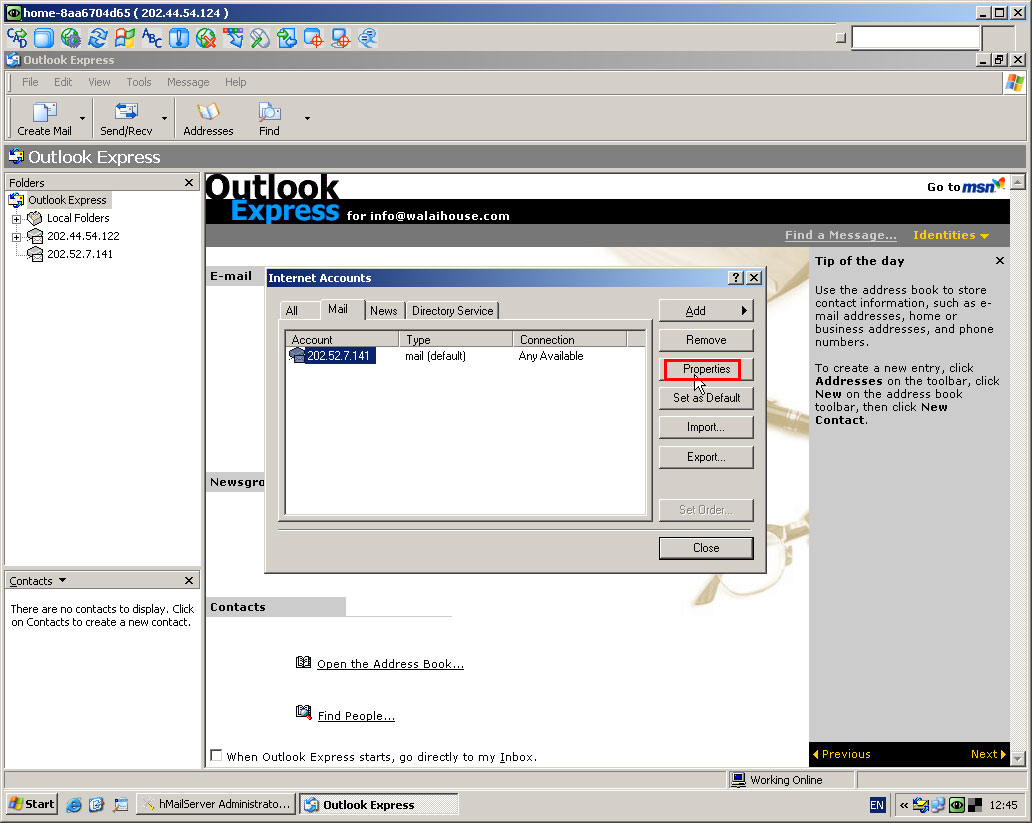Image resolution: width=1032 pixels, height=823 pixels.
Task: Click the Find People icon in Contacts section
Action: [303, 712]
